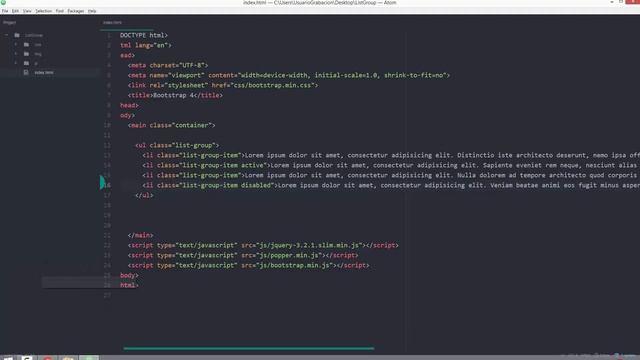This screenshot has height=360, width=640.
Task: Click the first li class="list-group-item" line
Action: click(x=391, y=155)
